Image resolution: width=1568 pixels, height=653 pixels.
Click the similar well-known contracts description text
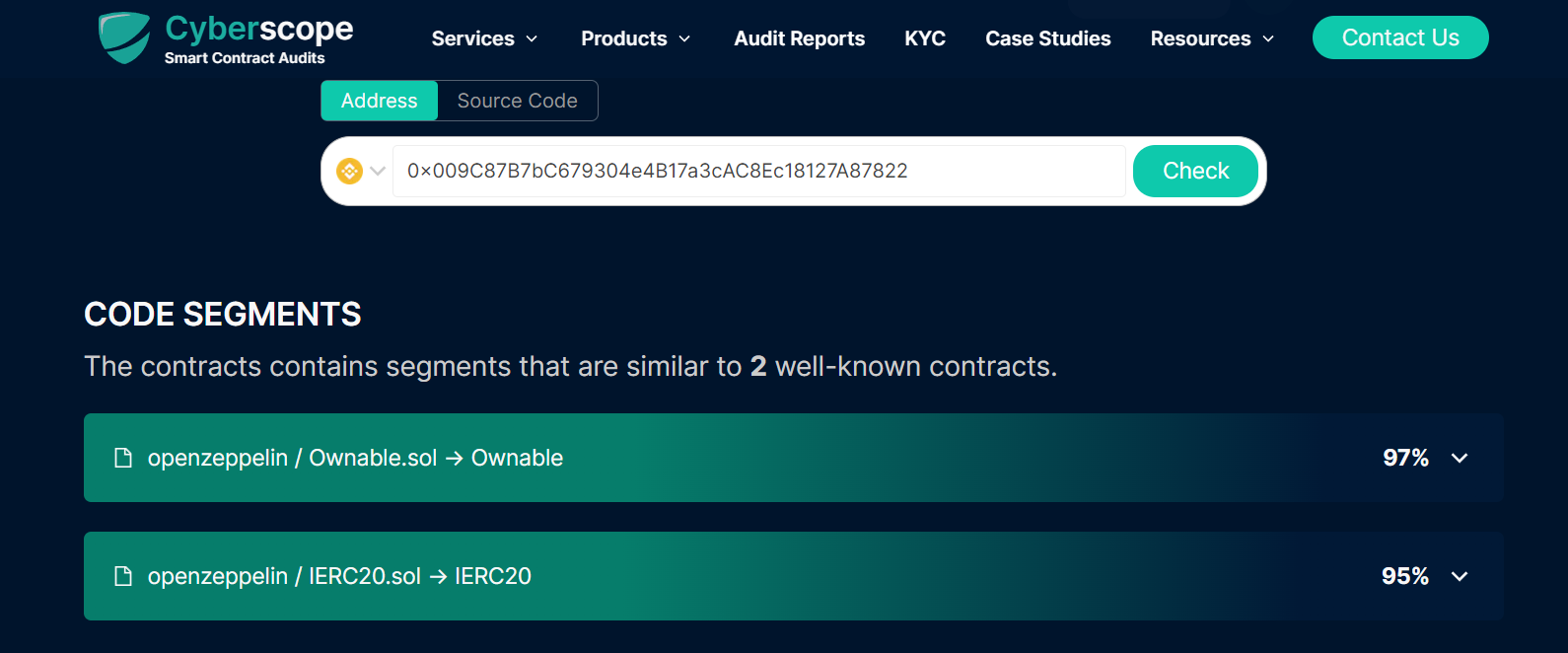point(571,367)
